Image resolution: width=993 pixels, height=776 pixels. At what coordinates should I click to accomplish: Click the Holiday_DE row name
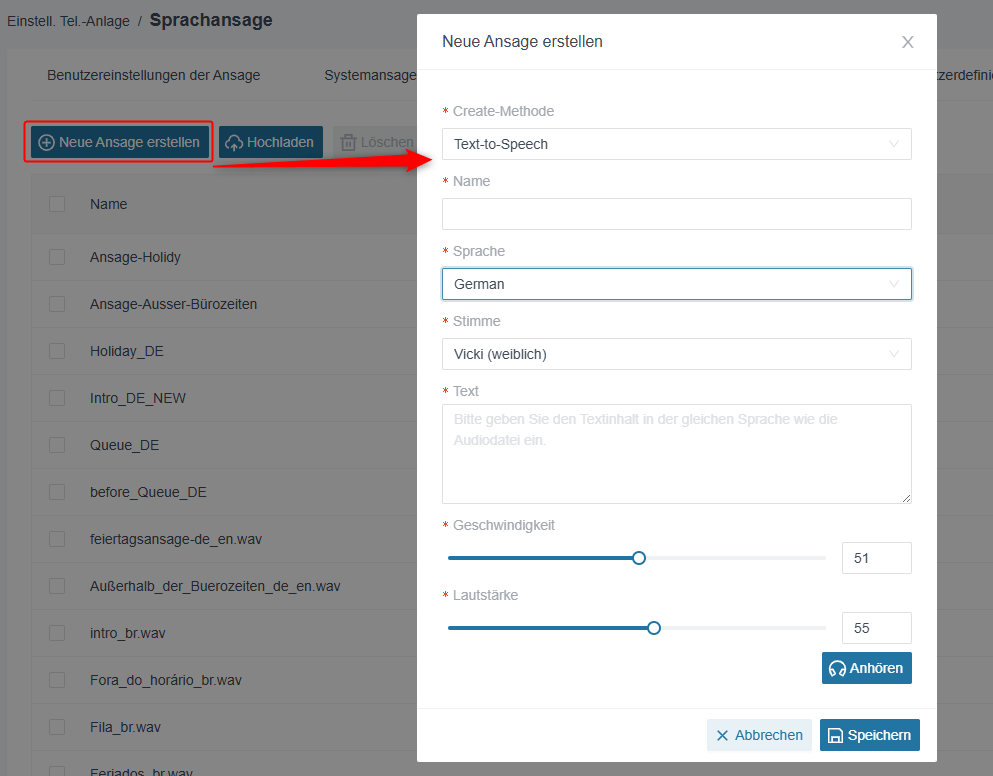click(x=127, y=351)
